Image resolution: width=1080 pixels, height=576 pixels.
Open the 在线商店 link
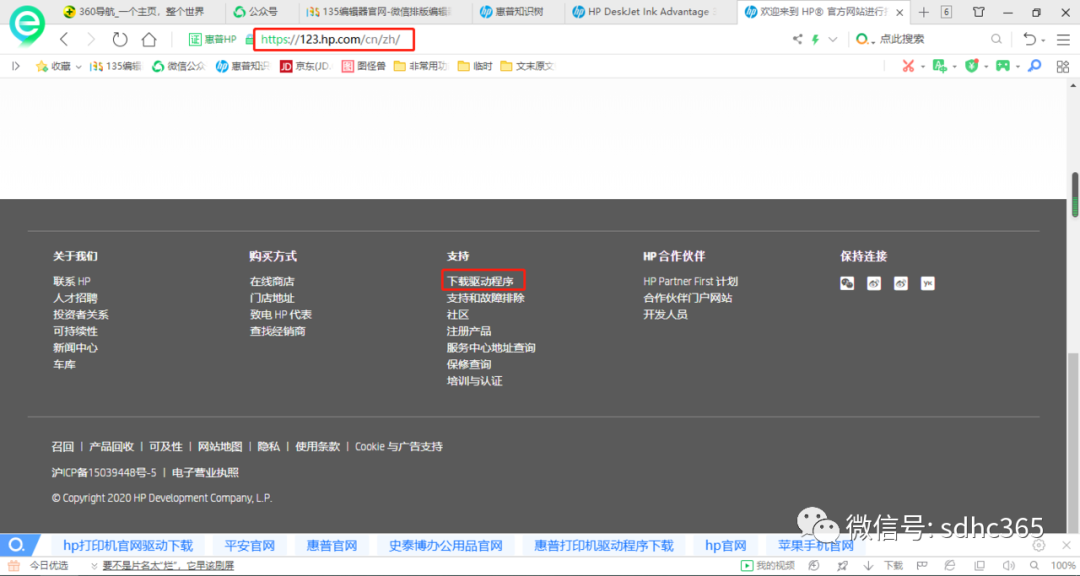271,281
